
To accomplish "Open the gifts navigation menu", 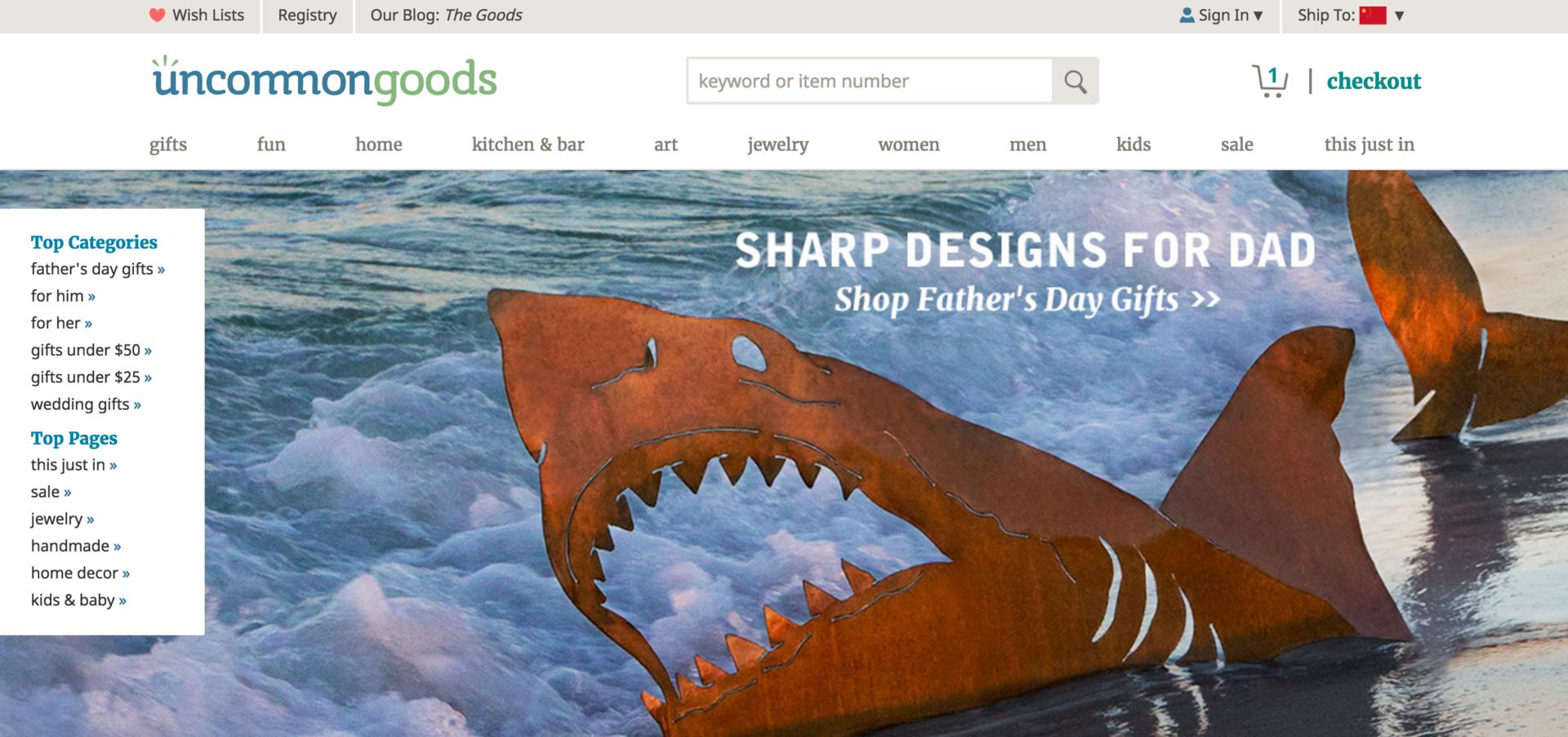I will [168, 145].
